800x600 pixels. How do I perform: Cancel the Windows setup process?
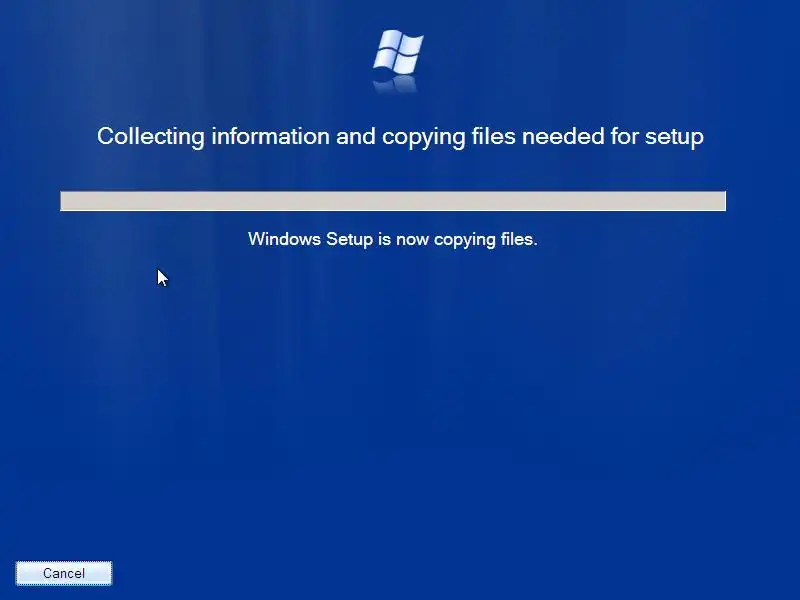64,573
